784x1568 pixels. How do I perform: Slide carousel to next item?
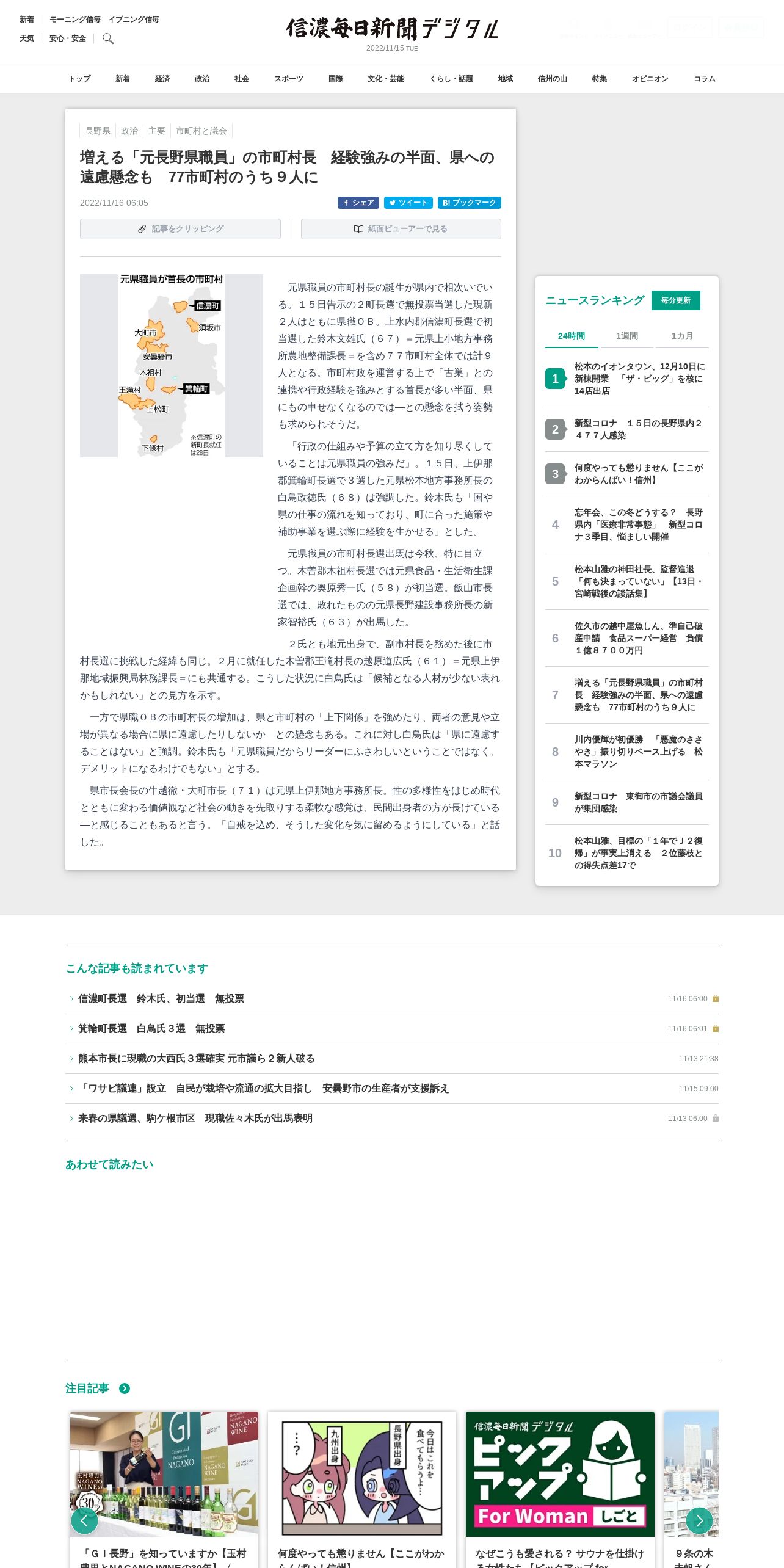pos(699,1520)
